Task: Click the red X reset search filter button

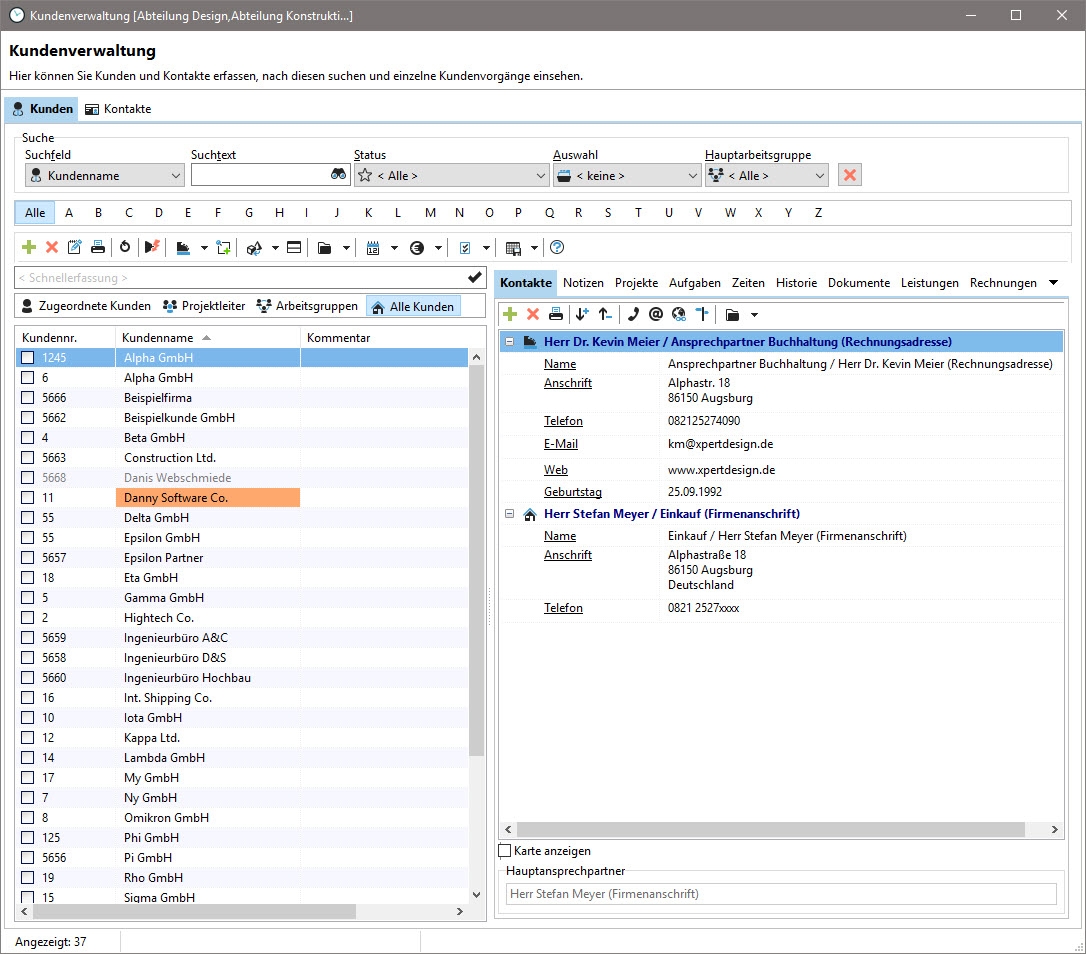Action: [x=850, y=175]
